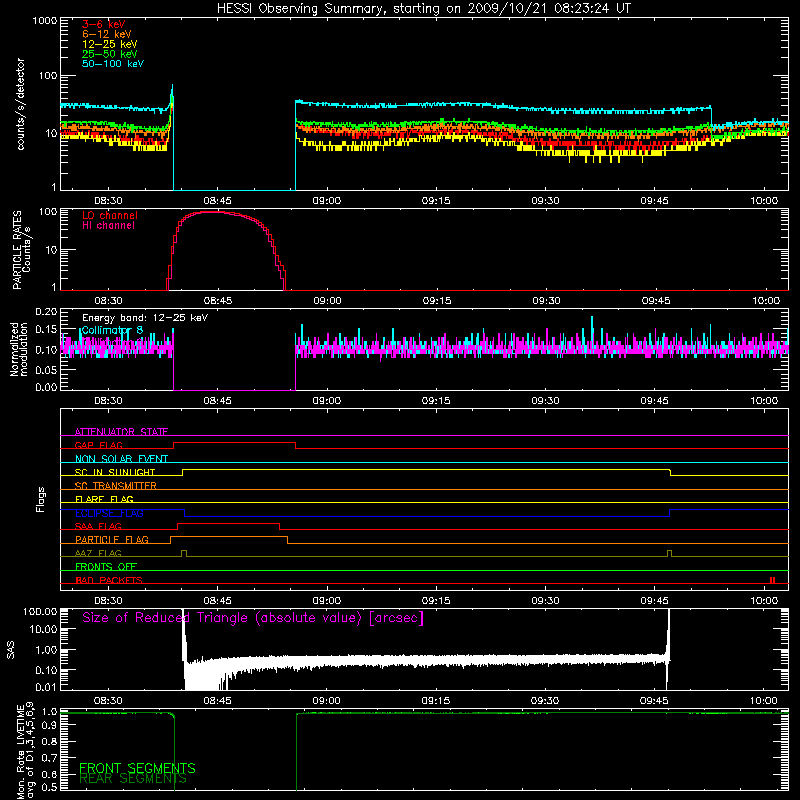Click the 100.00 value on the SAS y-axis
Image resolution: width=800 pixels, height=800 pixels.
(x=40, y=611)
